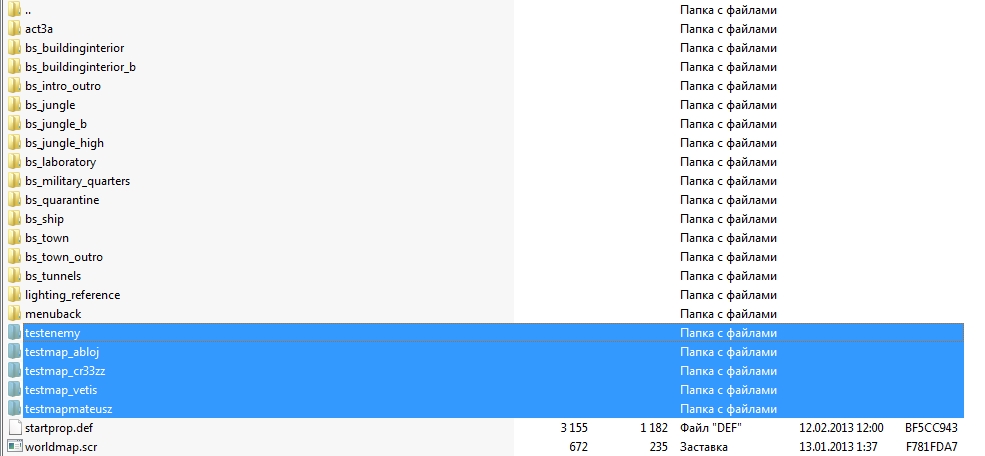Click the testenemy folder icon
This screenshot has height=456, width=985.
point(15,333)
